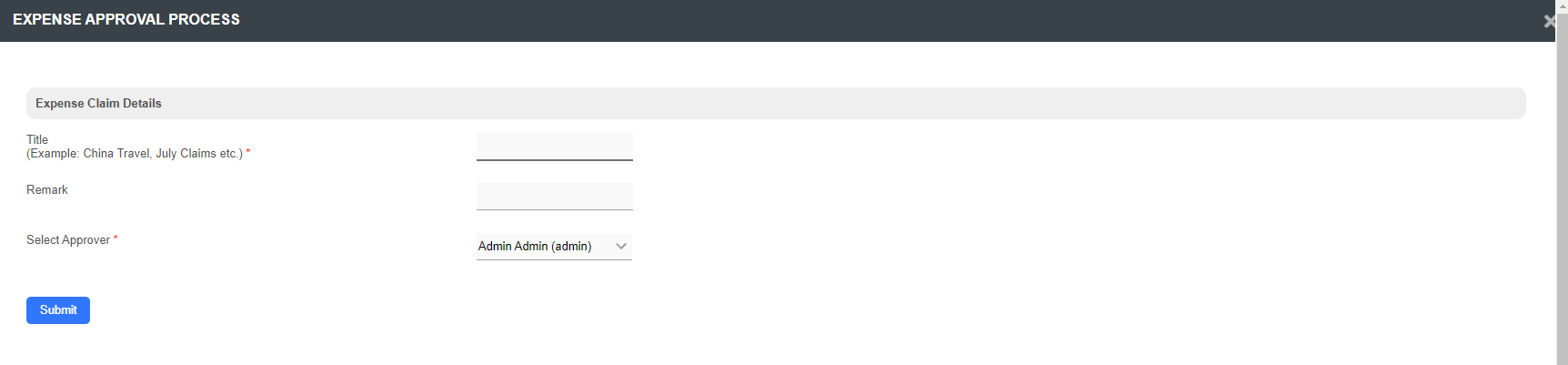The image size is (1568, 365).
Task: Click the Expense Claim Details section header
Action: point(98,104)
